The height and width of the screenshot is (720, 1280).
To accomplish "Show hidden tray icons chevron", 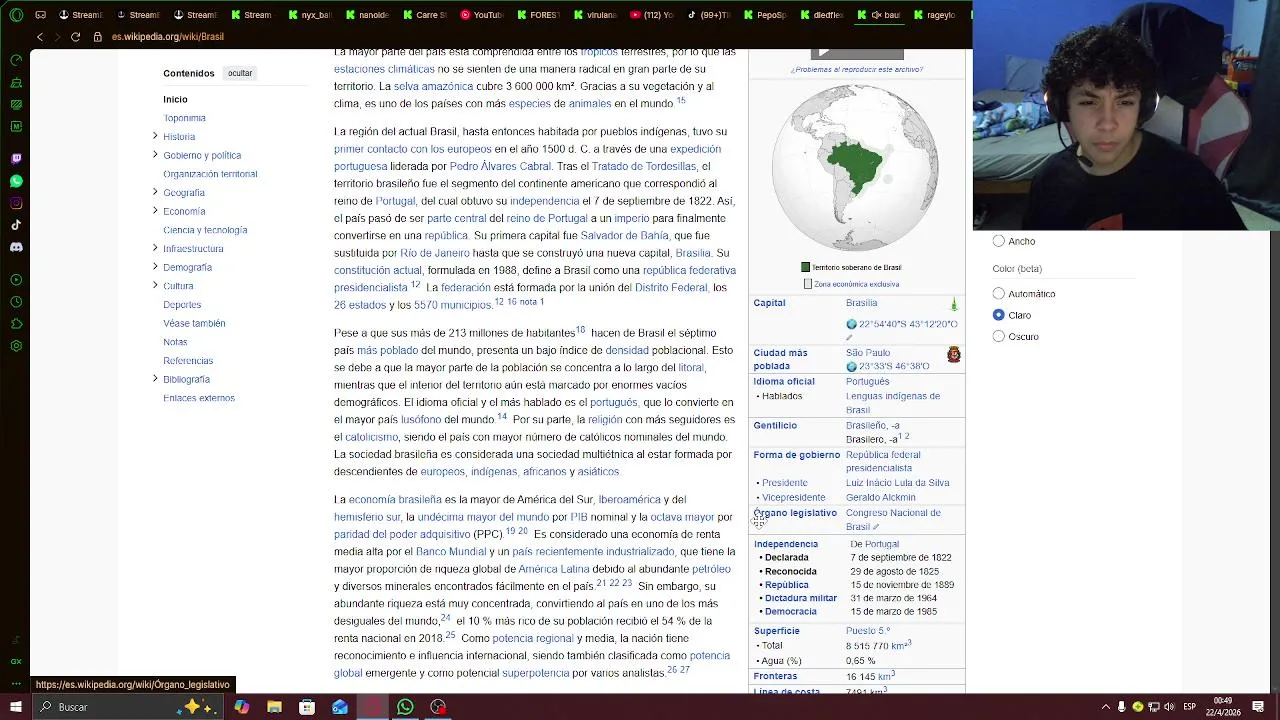I will pyautogui.click(x=1106, y=707).
